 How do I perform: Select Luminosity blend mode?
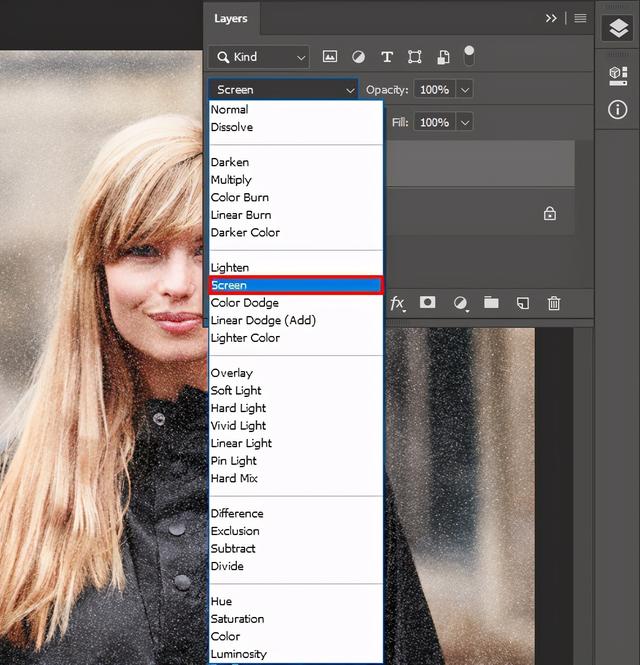click(296, 654)
